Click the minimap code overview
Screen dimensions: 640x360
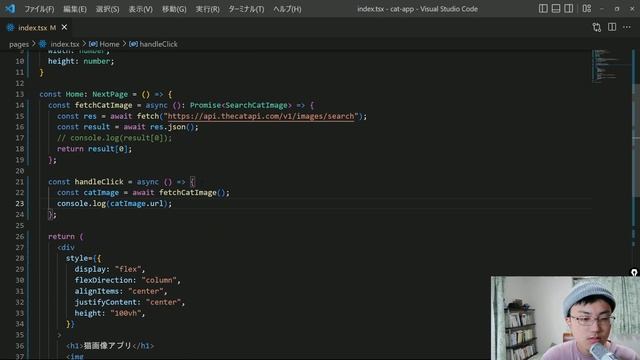coord(610,66)
